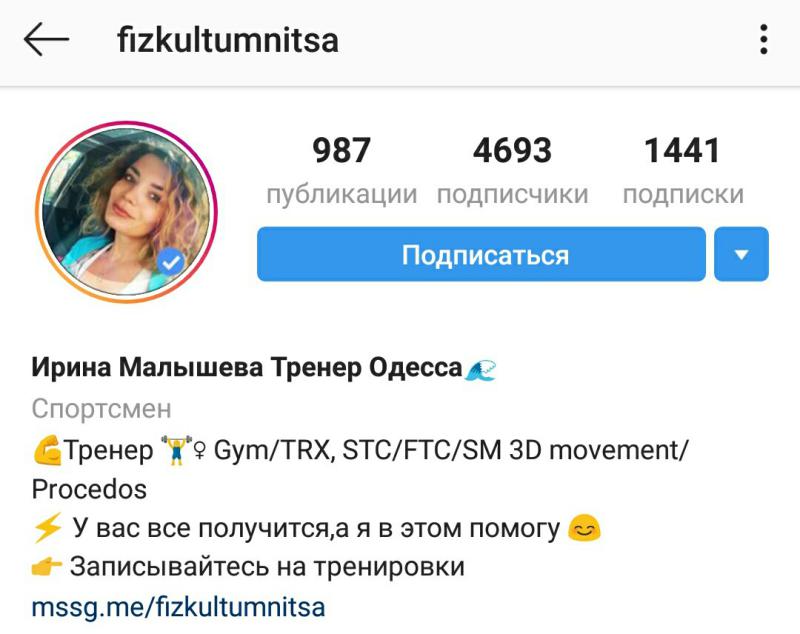
Task: Open the profile picture story
Action: (x=126, y=212)
